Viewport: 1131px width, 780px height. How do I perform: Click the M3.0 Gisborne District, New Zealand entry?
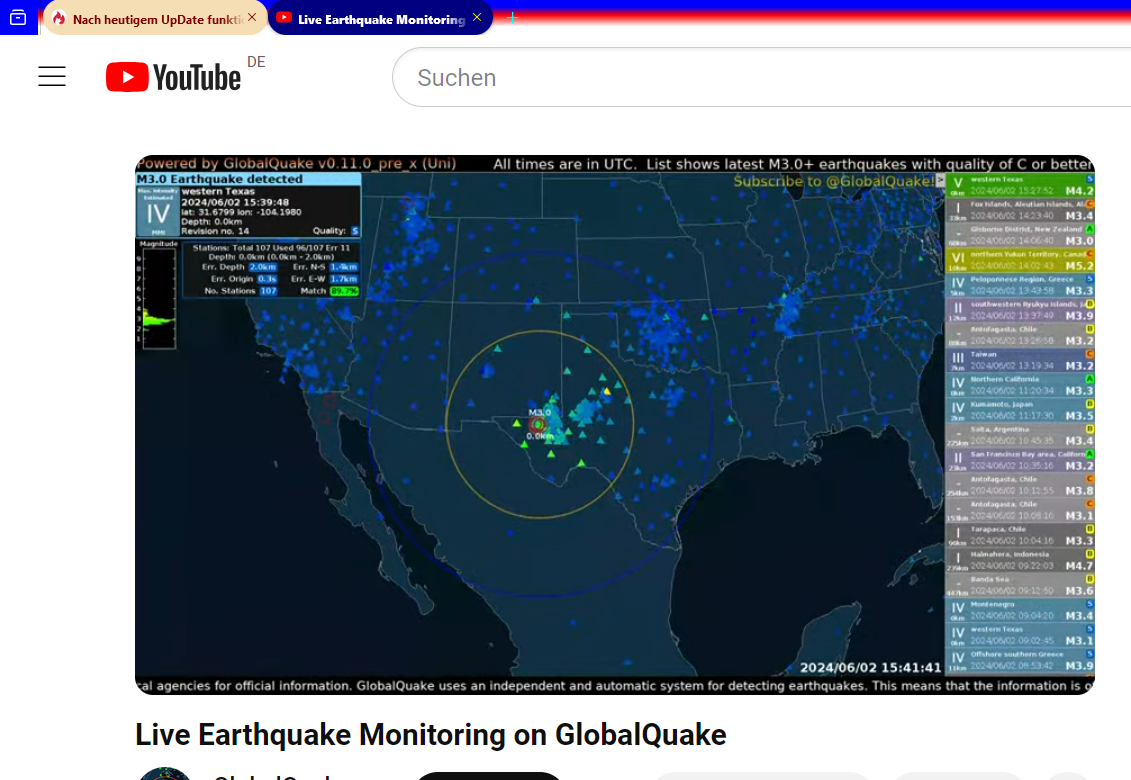1020,235
